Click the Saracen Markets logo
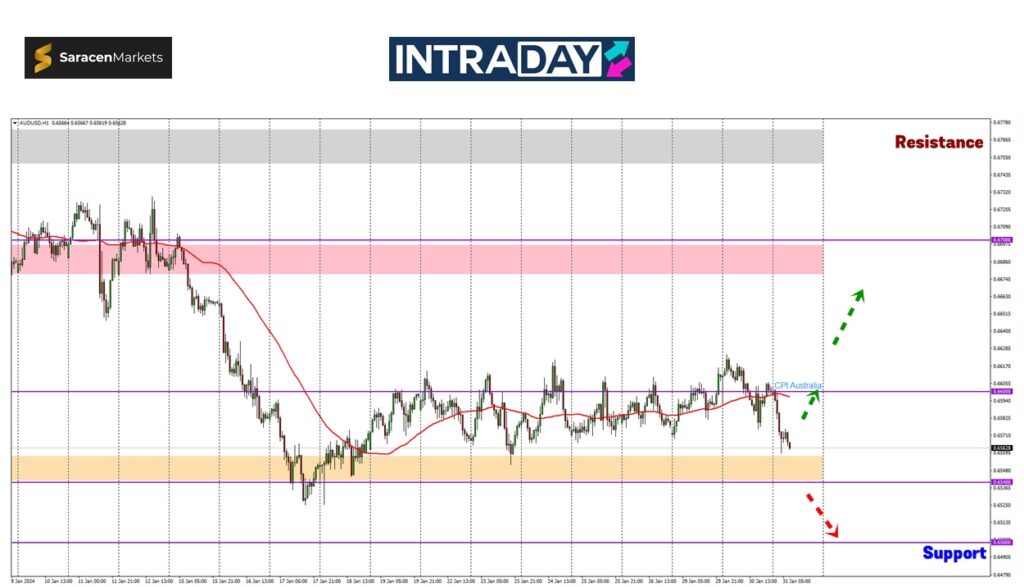 pos(98,58)
